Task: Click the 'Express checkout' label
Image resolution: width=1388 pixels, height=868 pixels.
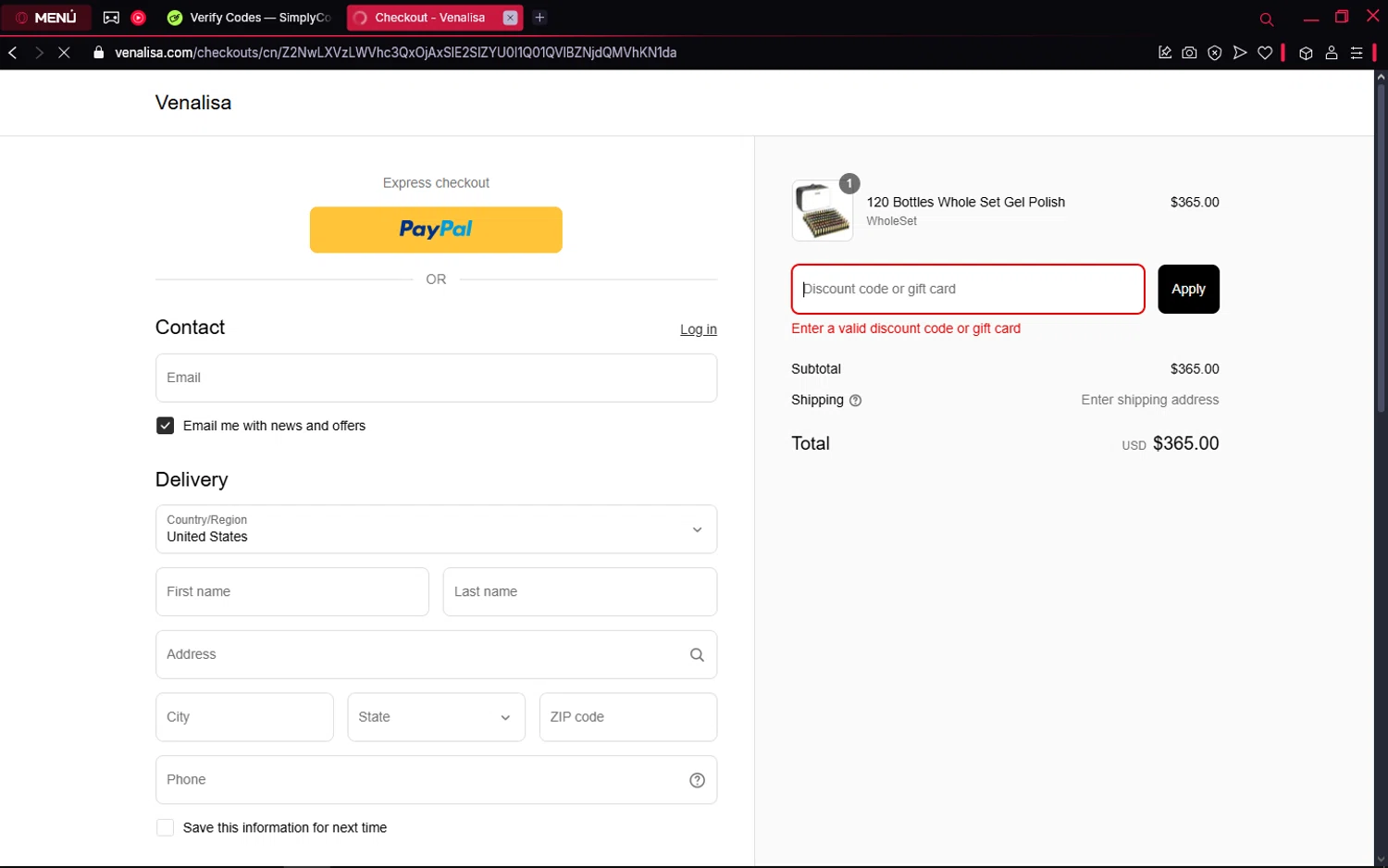Action: pos(436,183)
